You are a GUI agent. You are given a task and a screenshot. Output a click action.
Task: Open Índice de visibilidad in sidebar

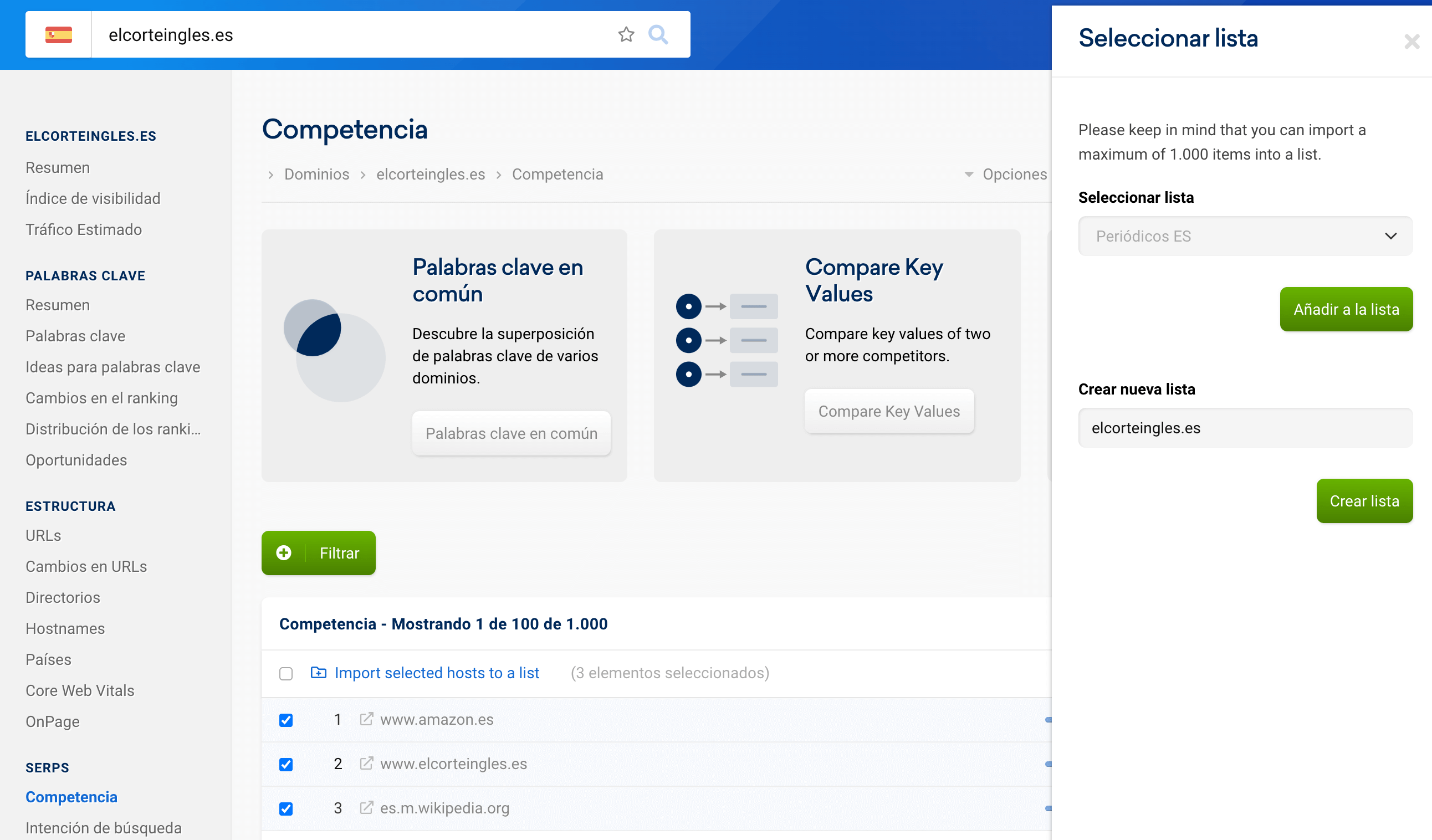point(93,198)
